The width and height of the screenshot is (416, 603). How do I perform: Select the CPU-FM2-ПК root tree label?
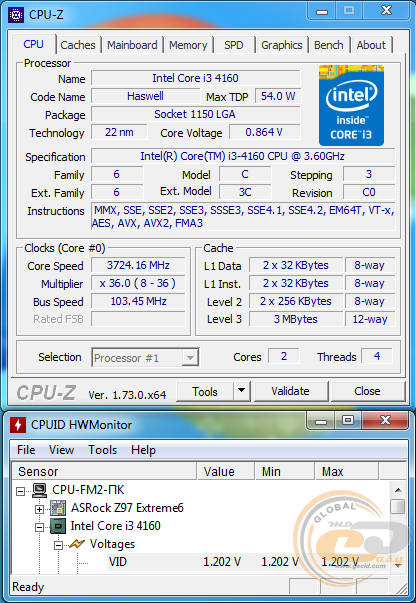coord(88,490)
